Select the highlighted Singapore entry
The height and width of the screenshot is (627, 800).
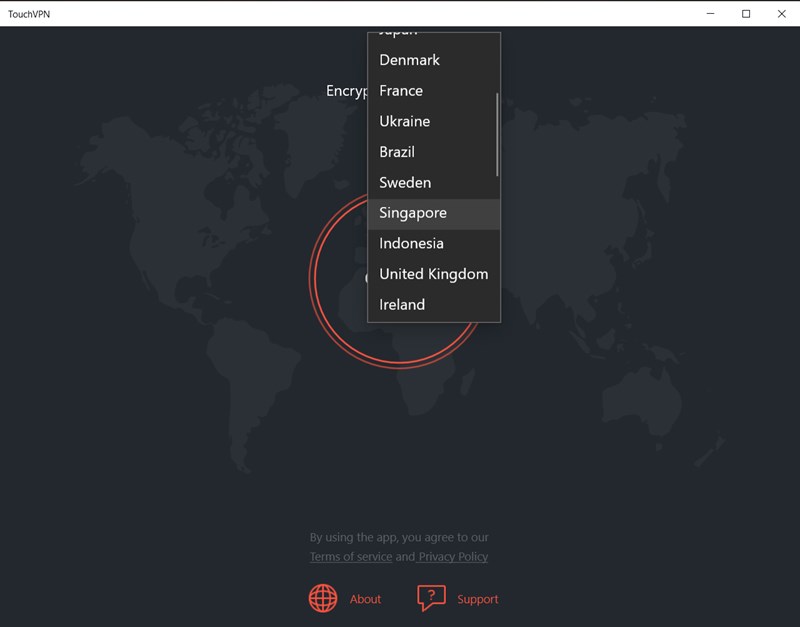434,213
